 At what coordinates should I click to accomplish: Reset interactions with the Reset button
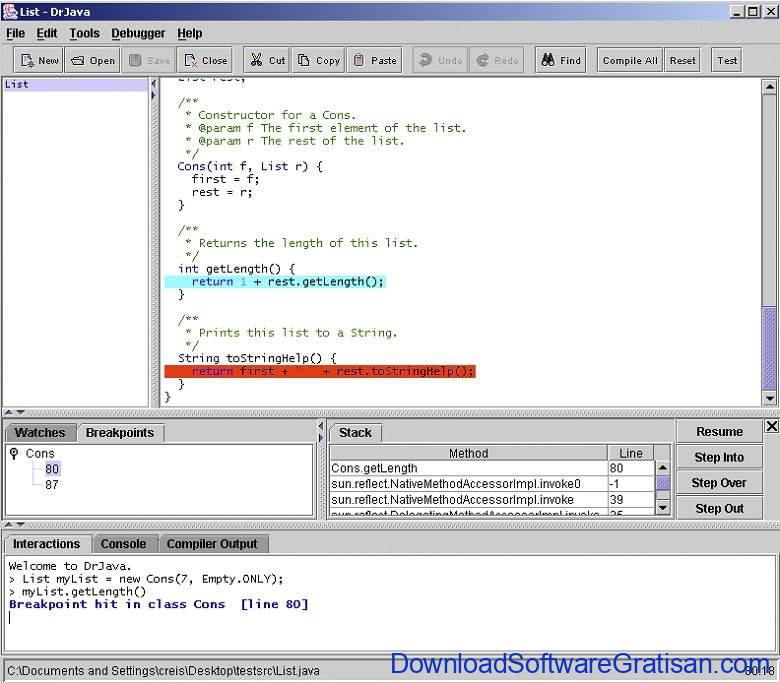682,60
